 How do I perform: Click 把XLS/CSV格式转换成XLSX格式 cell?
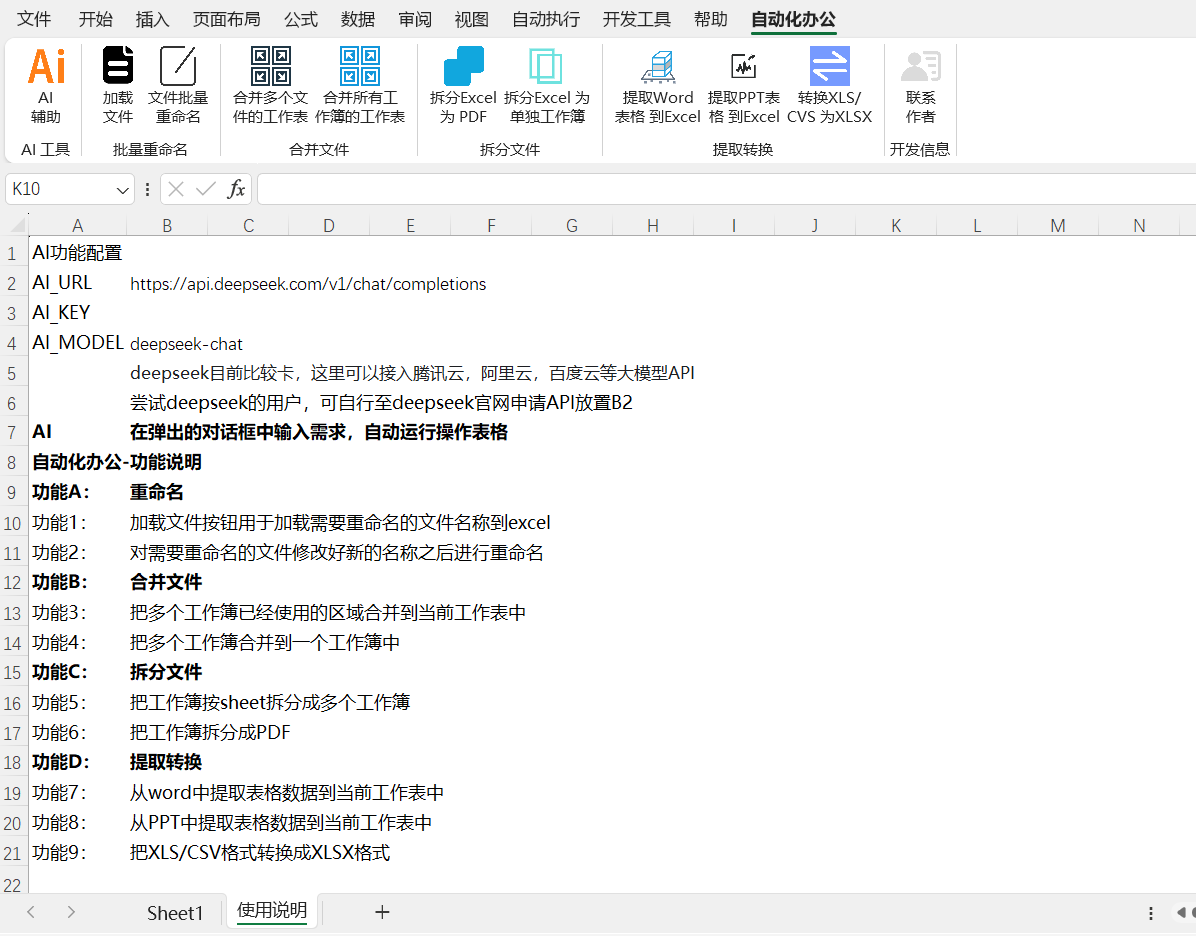coord(259,852)
